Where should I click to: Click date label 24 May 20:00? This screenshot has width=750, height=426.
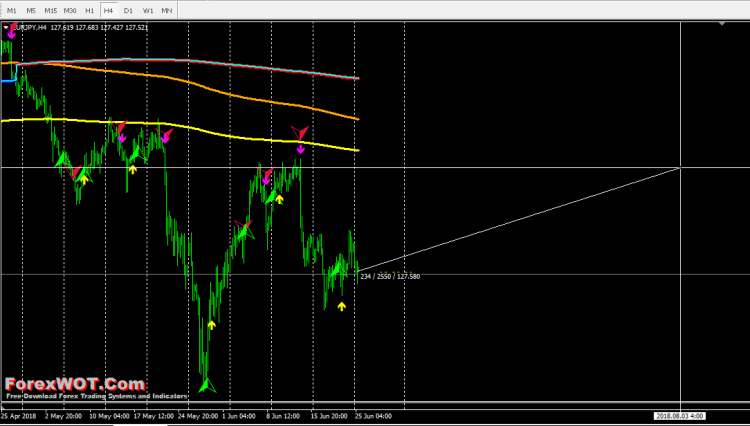coord(198,416)
